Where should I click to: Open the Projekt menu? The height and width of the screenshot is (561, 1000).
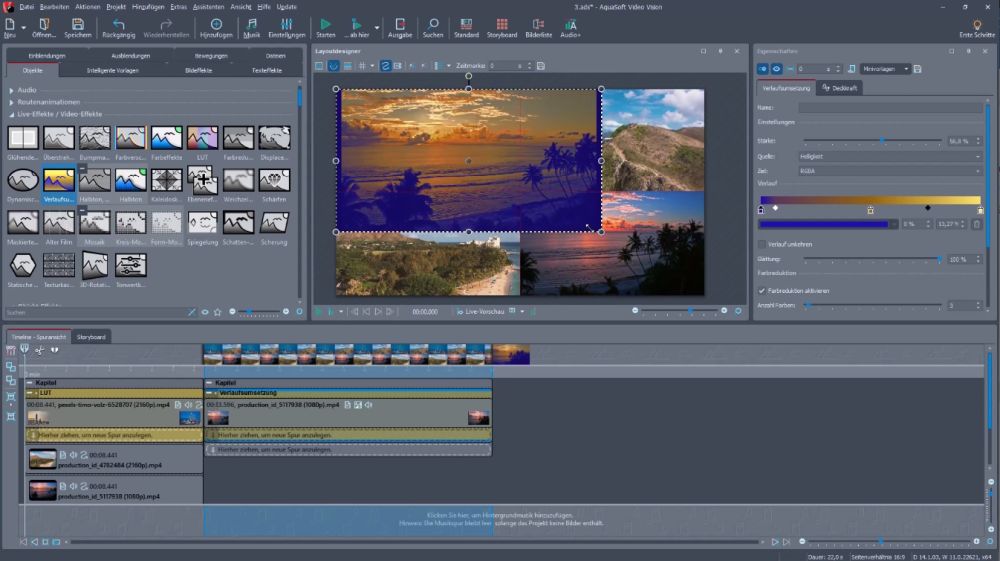pyautogui.click(x=116, y=6)
